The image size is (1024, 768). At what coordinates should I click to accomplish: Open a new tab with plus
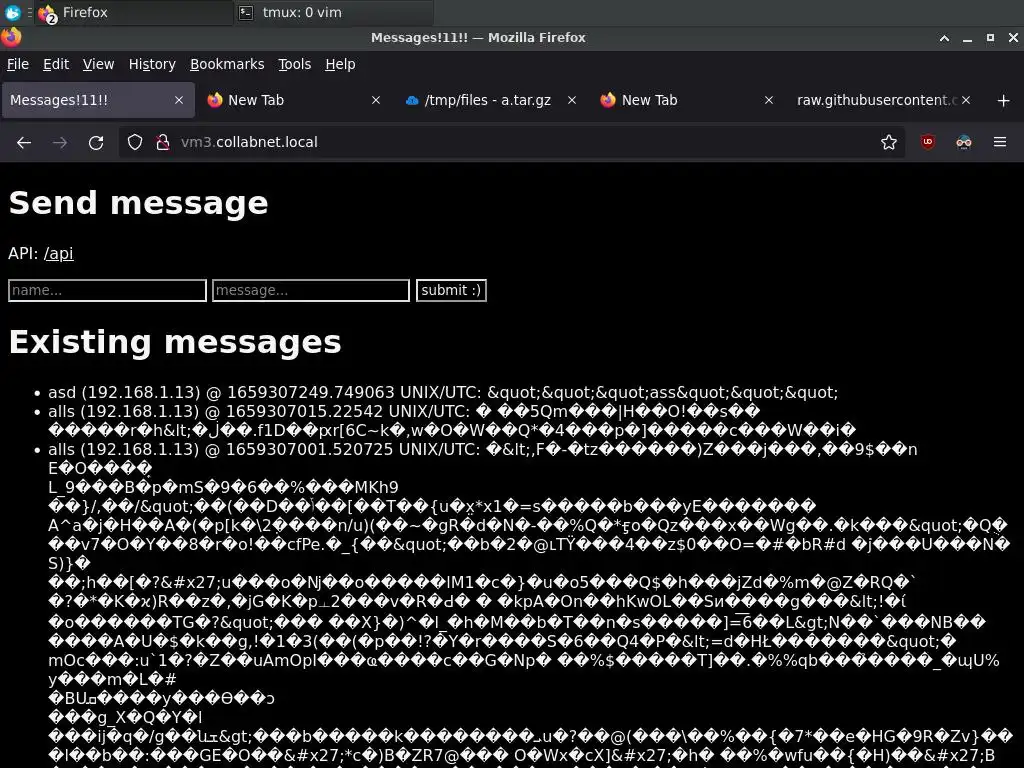click(x=1004, y=101)
